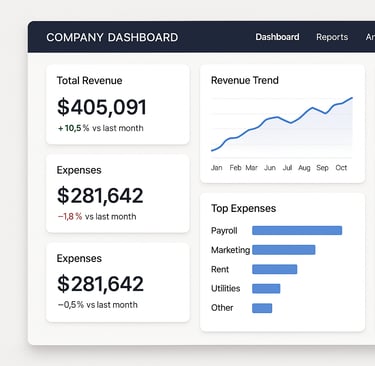The image size is (375, 366).
Task: Open the Dashboard nav tab
Action: [277, 37]
